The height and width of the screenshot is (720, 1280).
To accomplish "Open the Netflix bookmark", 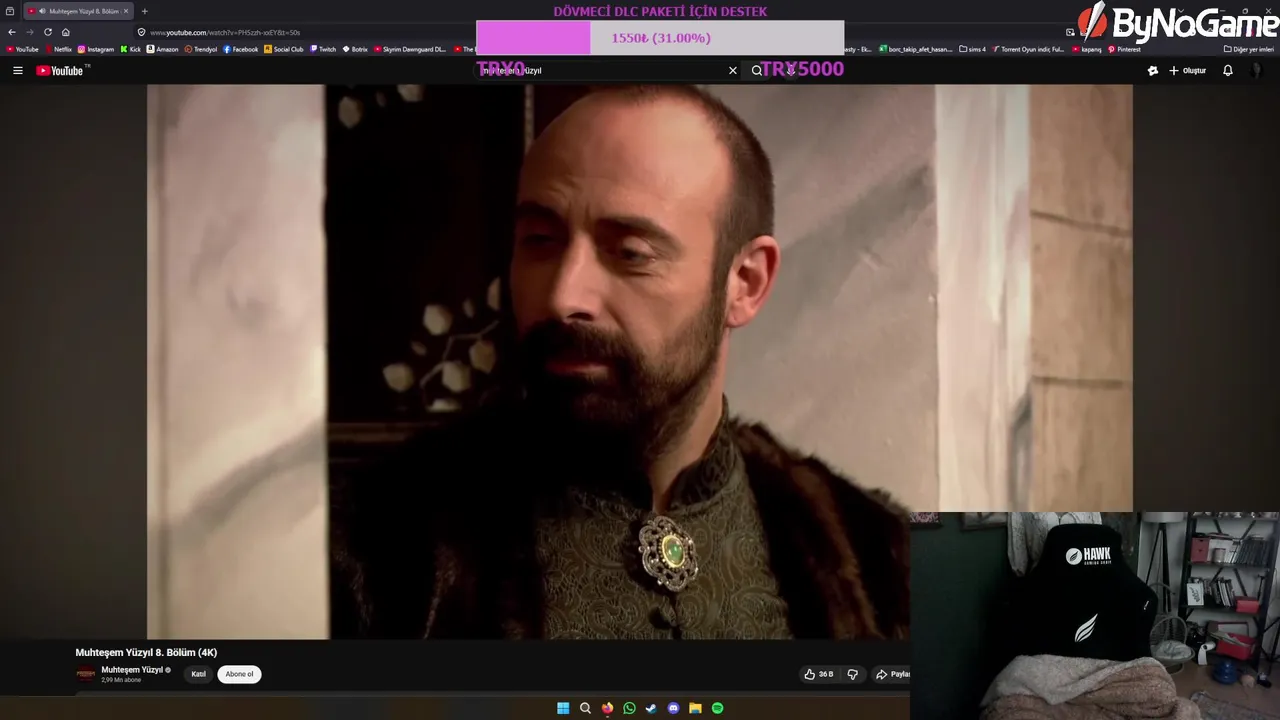I will pyautogui.click(x=58, y=49).
